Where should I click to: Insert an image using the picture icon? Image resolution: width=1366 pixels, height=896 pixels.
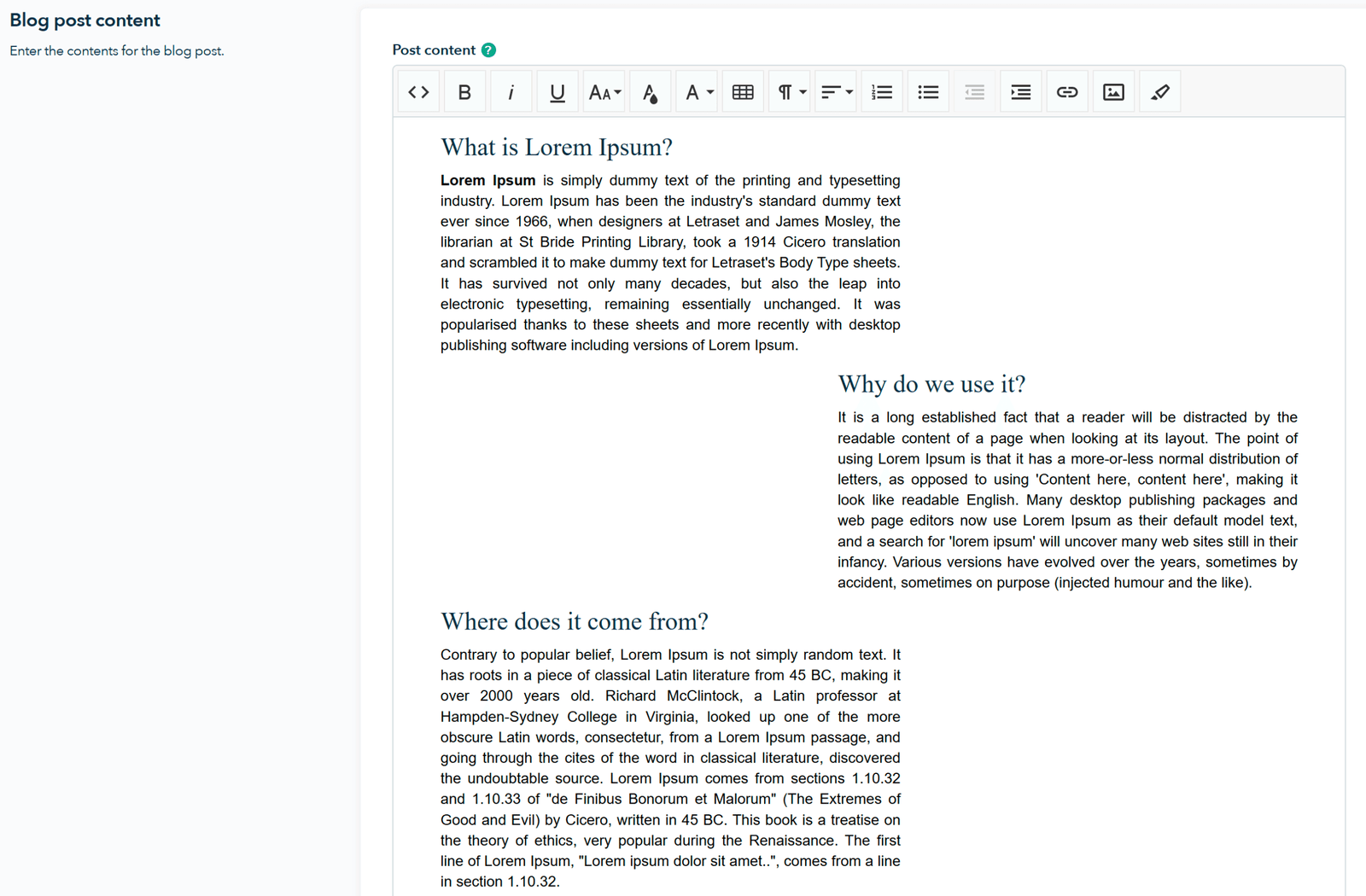[1113, 92]
